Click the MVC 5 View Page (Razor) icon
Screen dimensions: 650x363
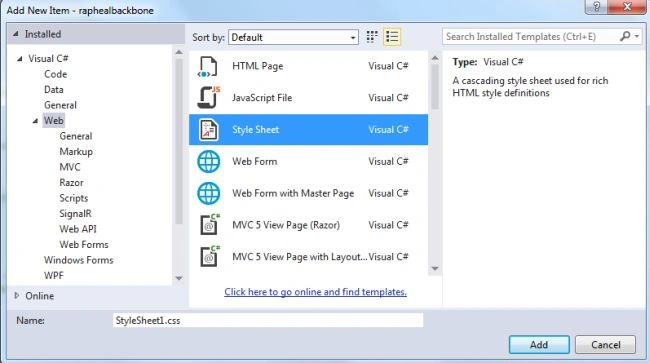tap(210, 225)
